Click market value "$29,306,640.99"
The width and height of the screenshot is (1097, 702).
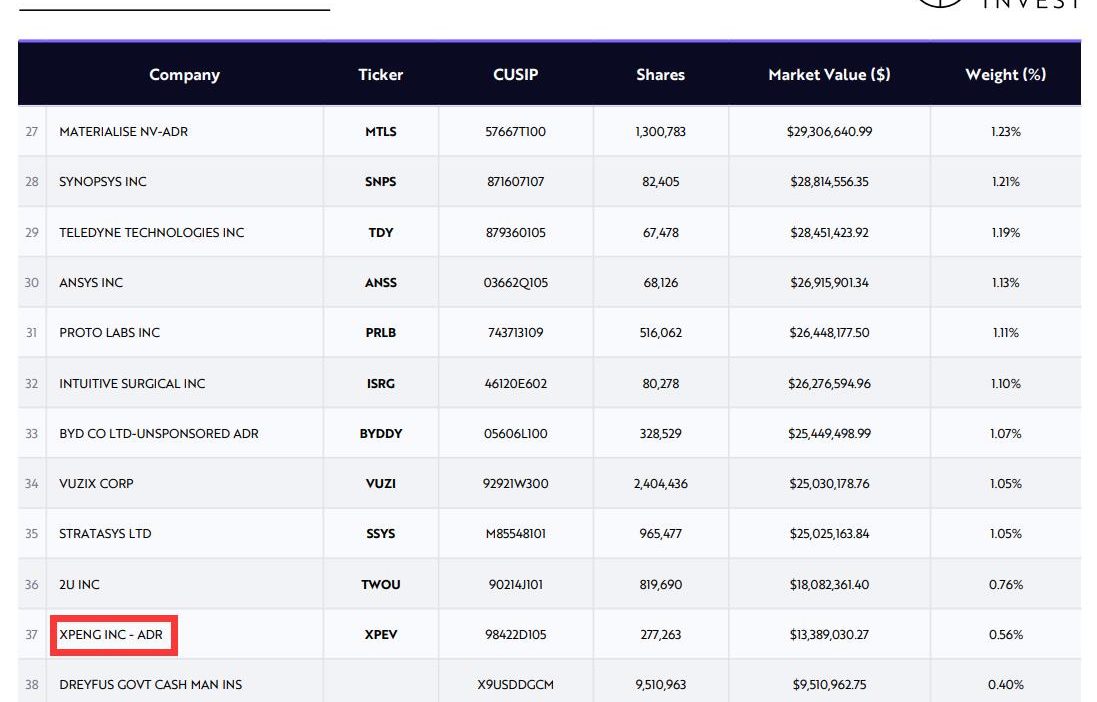(x=829, y=132)
